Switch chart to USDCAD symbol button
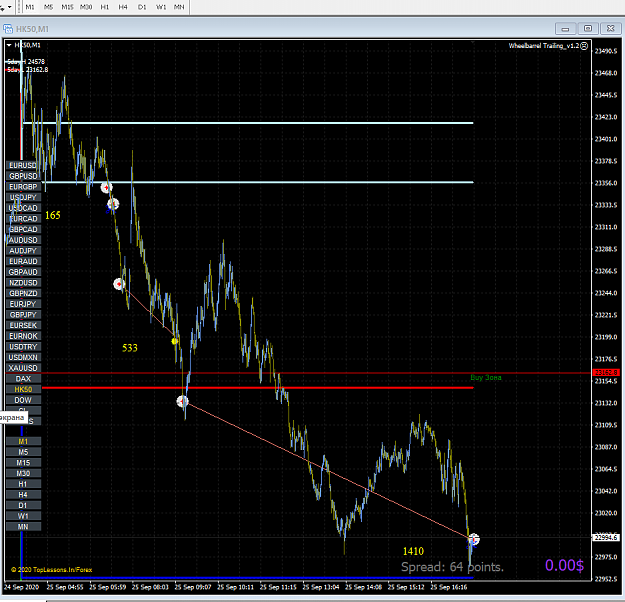The image size is (625, 602). click(x=23, y=208)
